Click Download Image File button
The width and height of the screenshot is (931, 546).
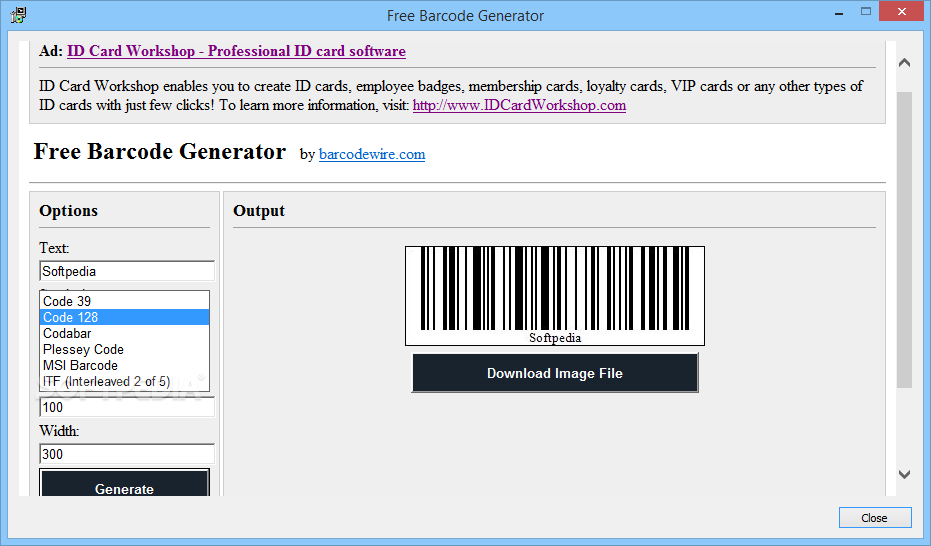(x=555, y=373)
